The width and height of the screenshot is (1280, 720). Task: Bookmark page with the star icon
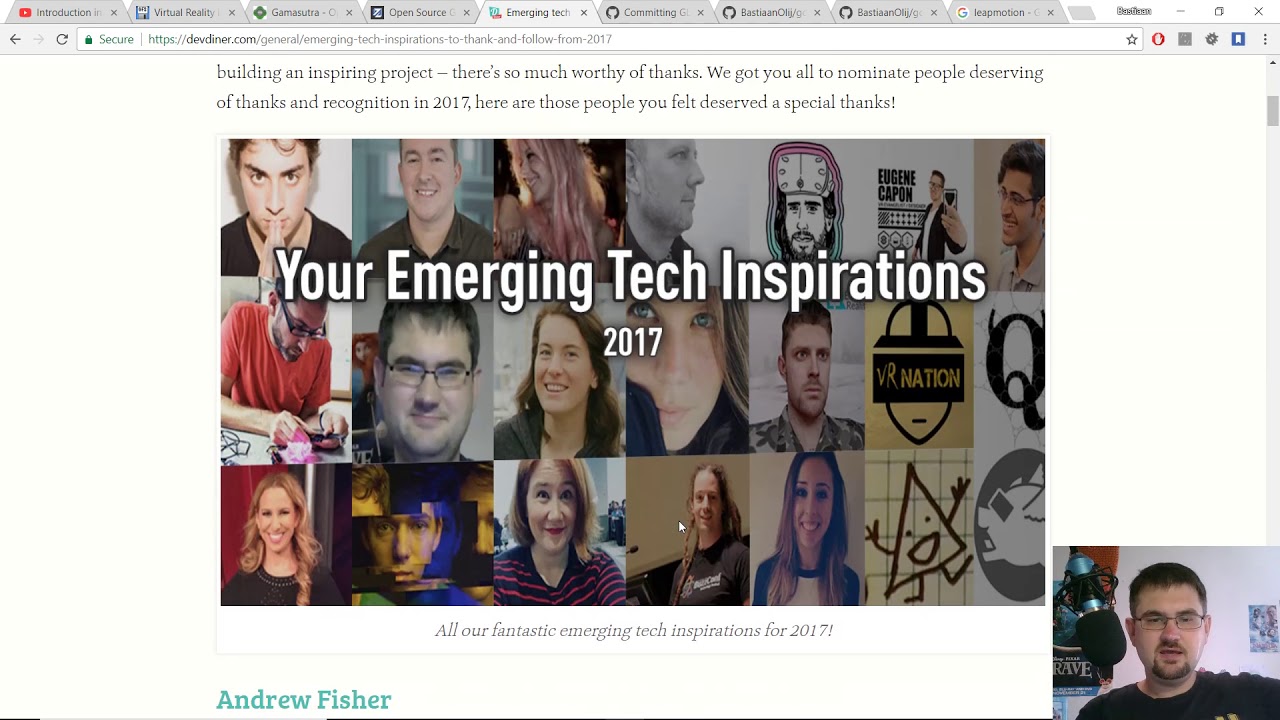coord(1132,39)
